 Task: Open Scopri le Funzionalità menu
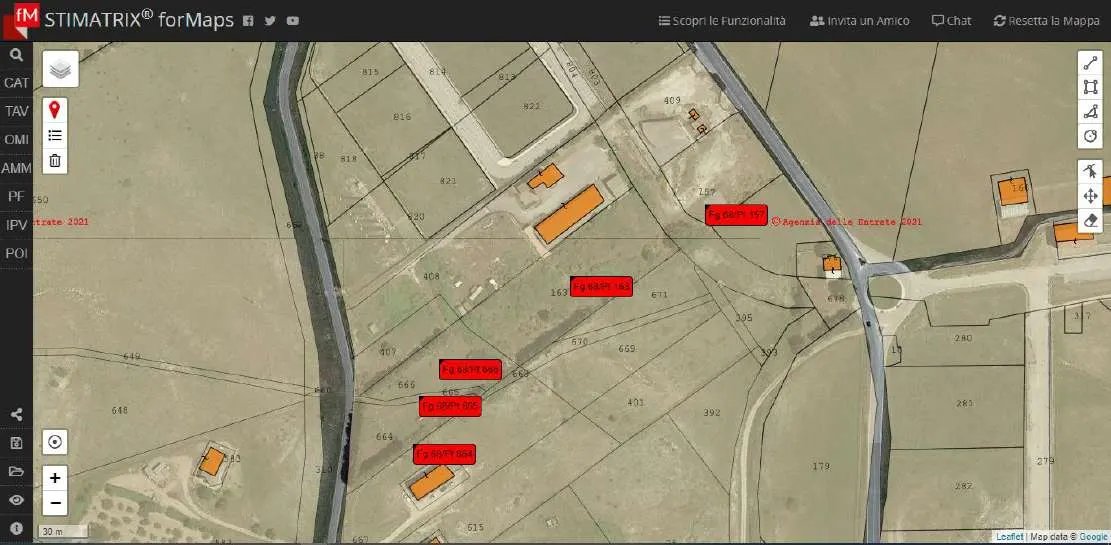point(722,21)
